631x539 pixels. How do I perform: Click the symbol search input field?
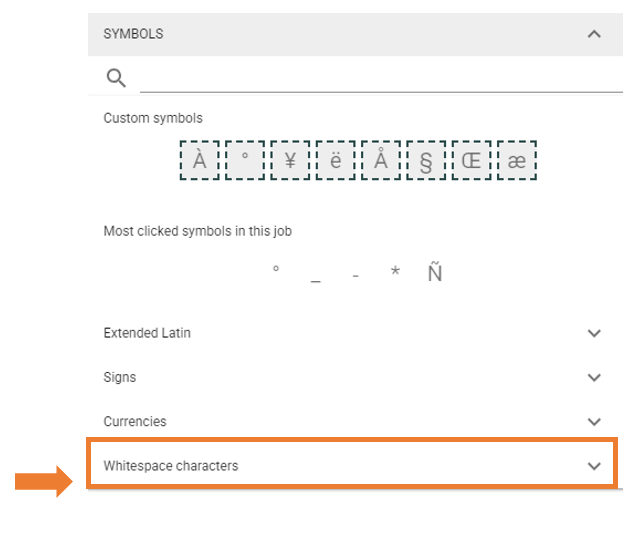click(380, 78)
